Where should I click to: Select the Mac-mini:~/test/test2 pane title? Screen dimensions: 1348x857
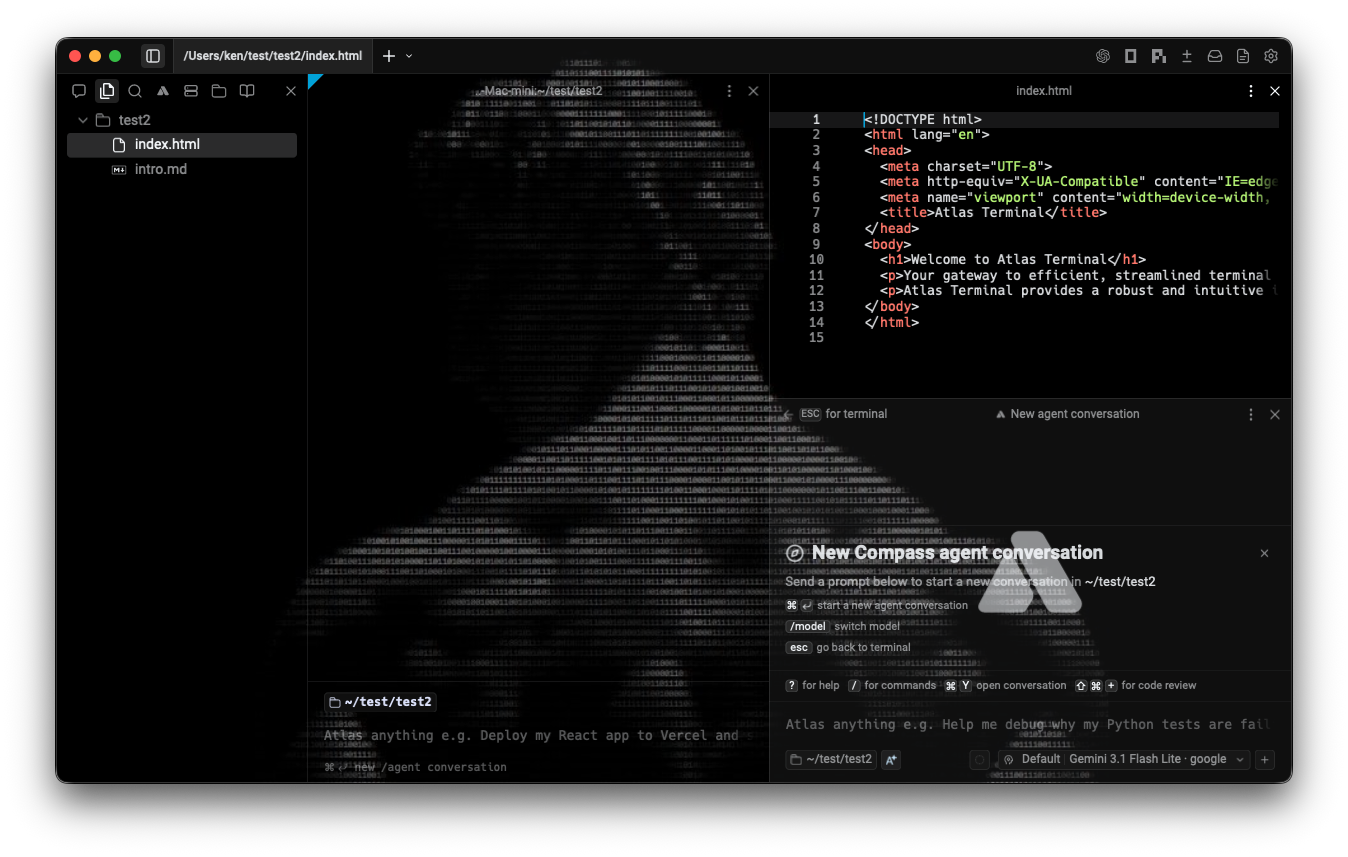pos(539,91)
